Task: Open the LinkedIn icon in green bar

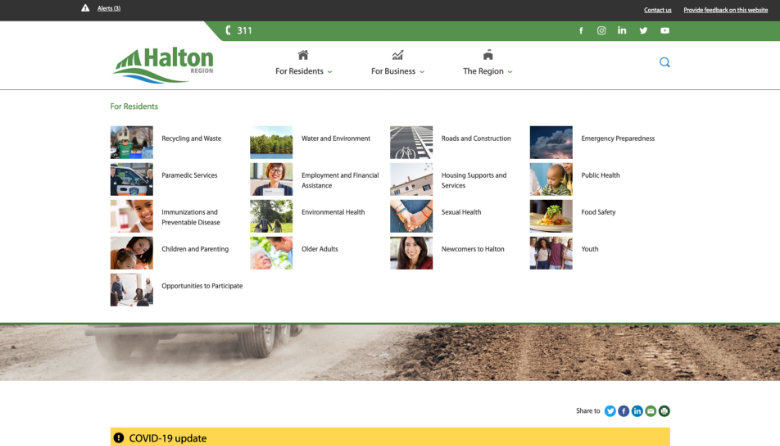Action: [622, 30]
